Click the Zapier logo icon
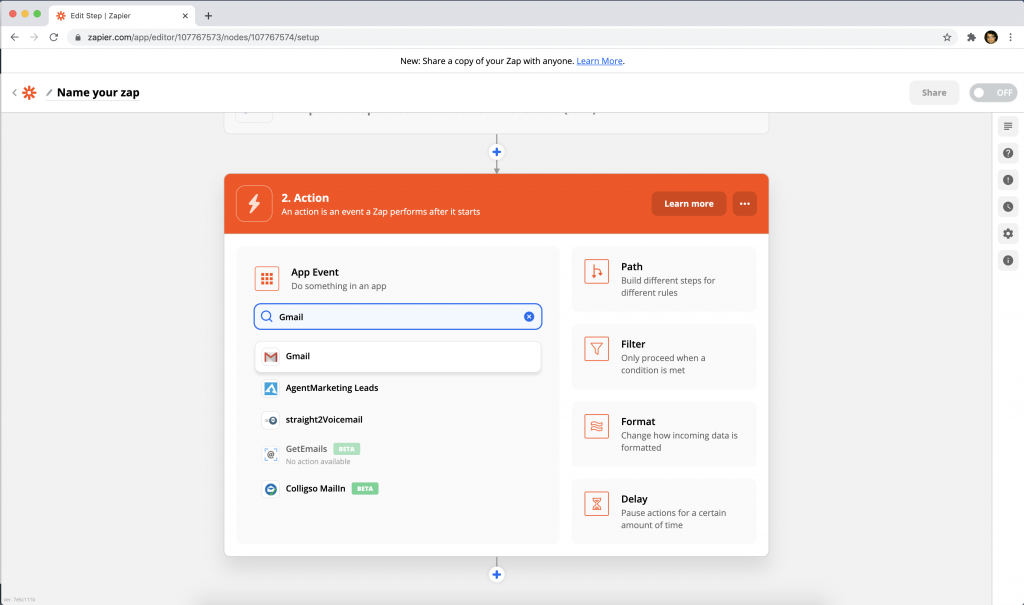This screenshot has width=1024, height=605. [29, 93]
